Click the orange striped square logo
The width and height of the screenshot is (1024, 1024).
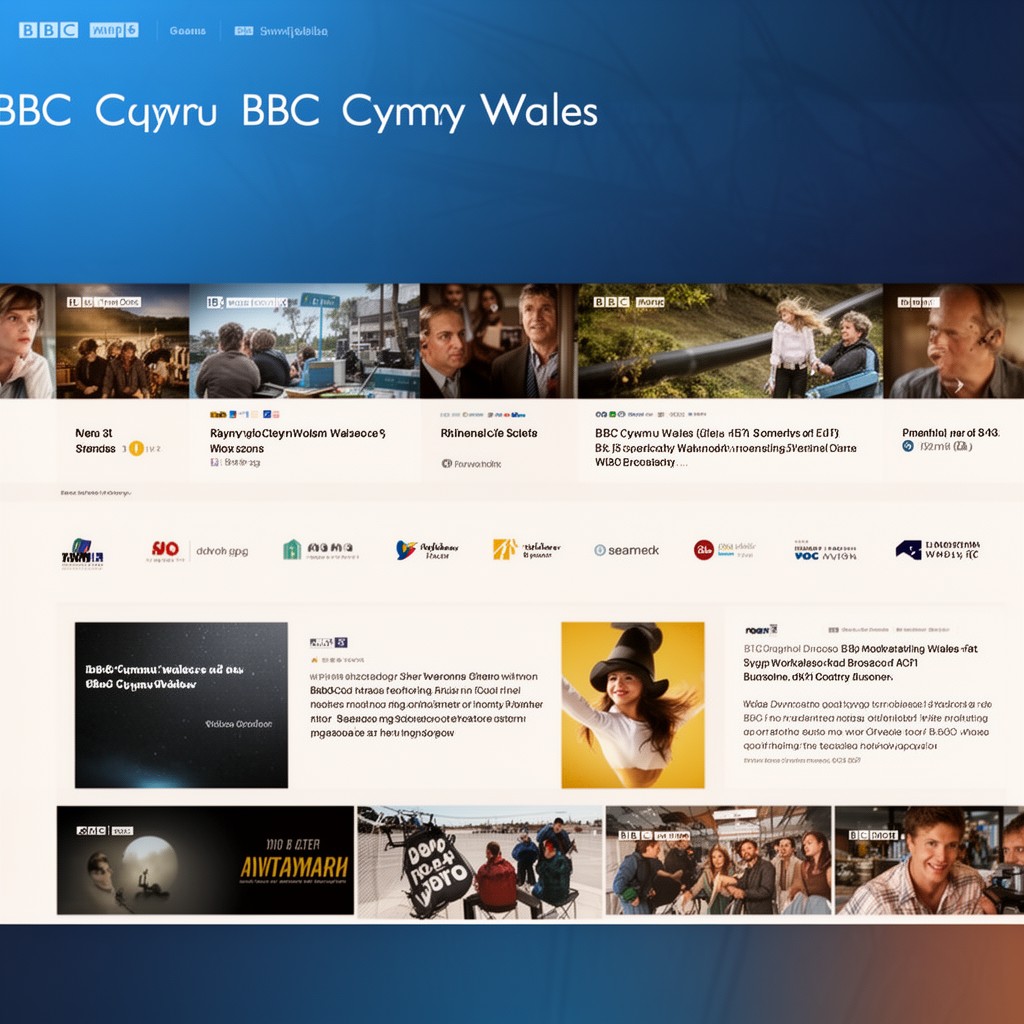click(x=504, y=549)
